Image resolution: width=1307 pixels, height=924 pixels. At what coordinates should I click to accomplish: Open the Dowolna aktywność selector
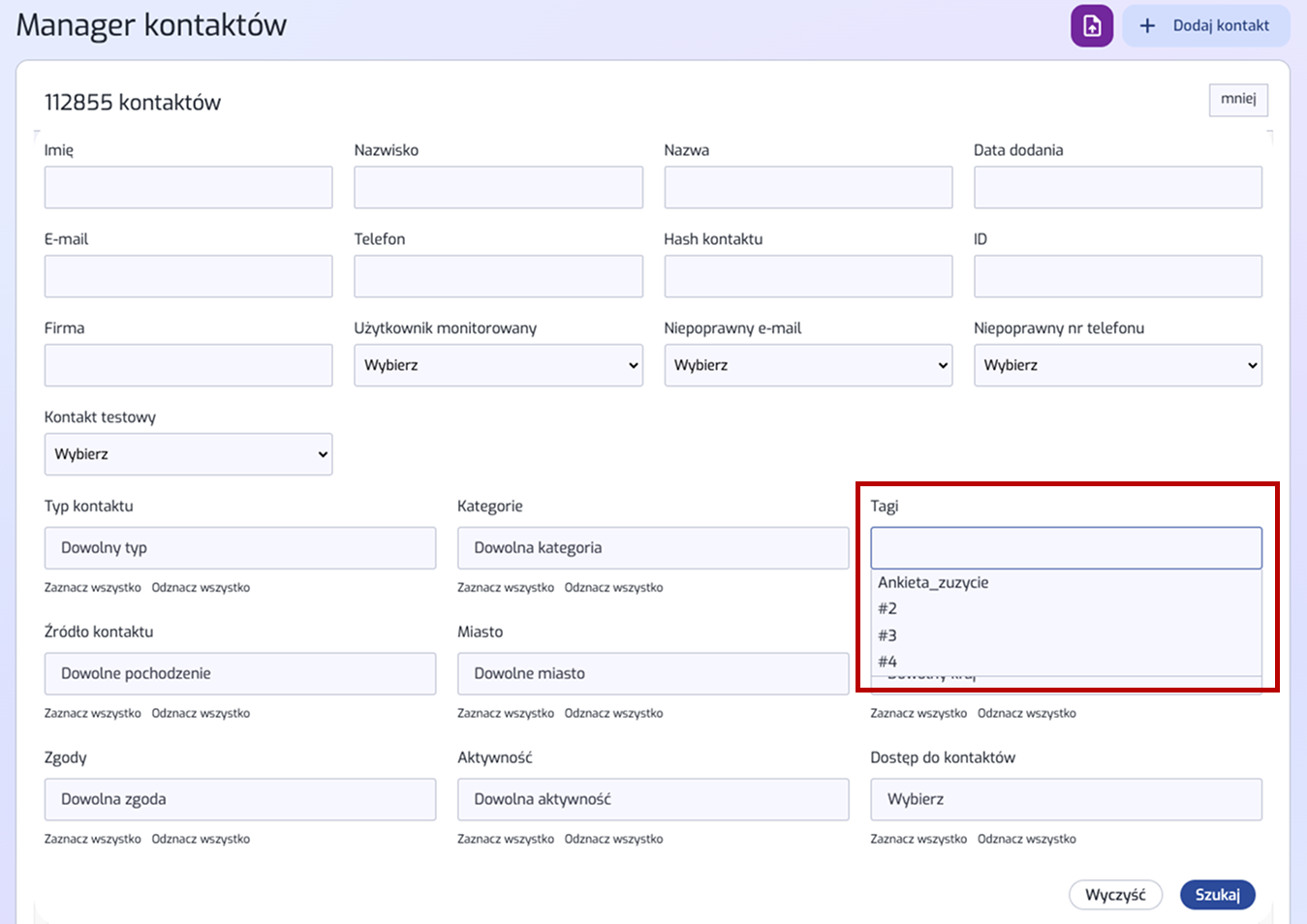(x=652, y=799)
